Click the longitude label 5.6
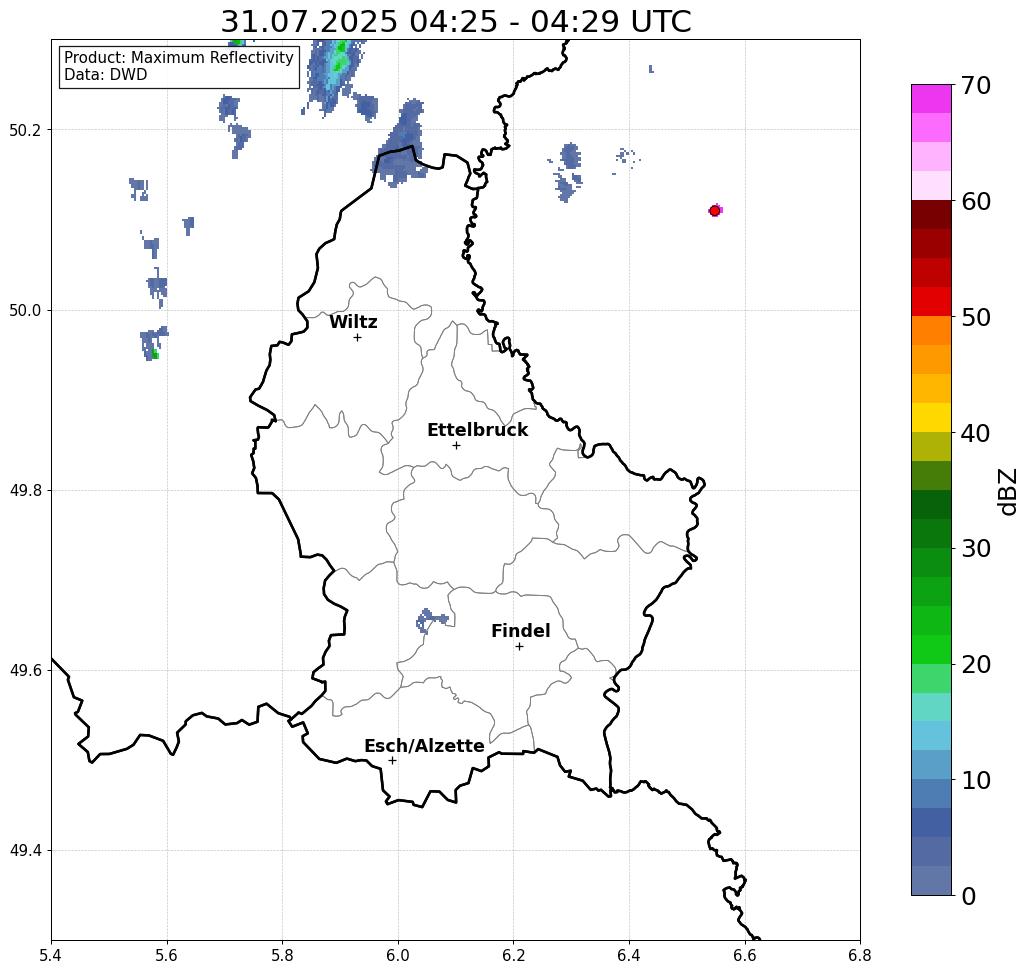Image resolution: width=1029 pixels, height=973 pixels. 167,955
